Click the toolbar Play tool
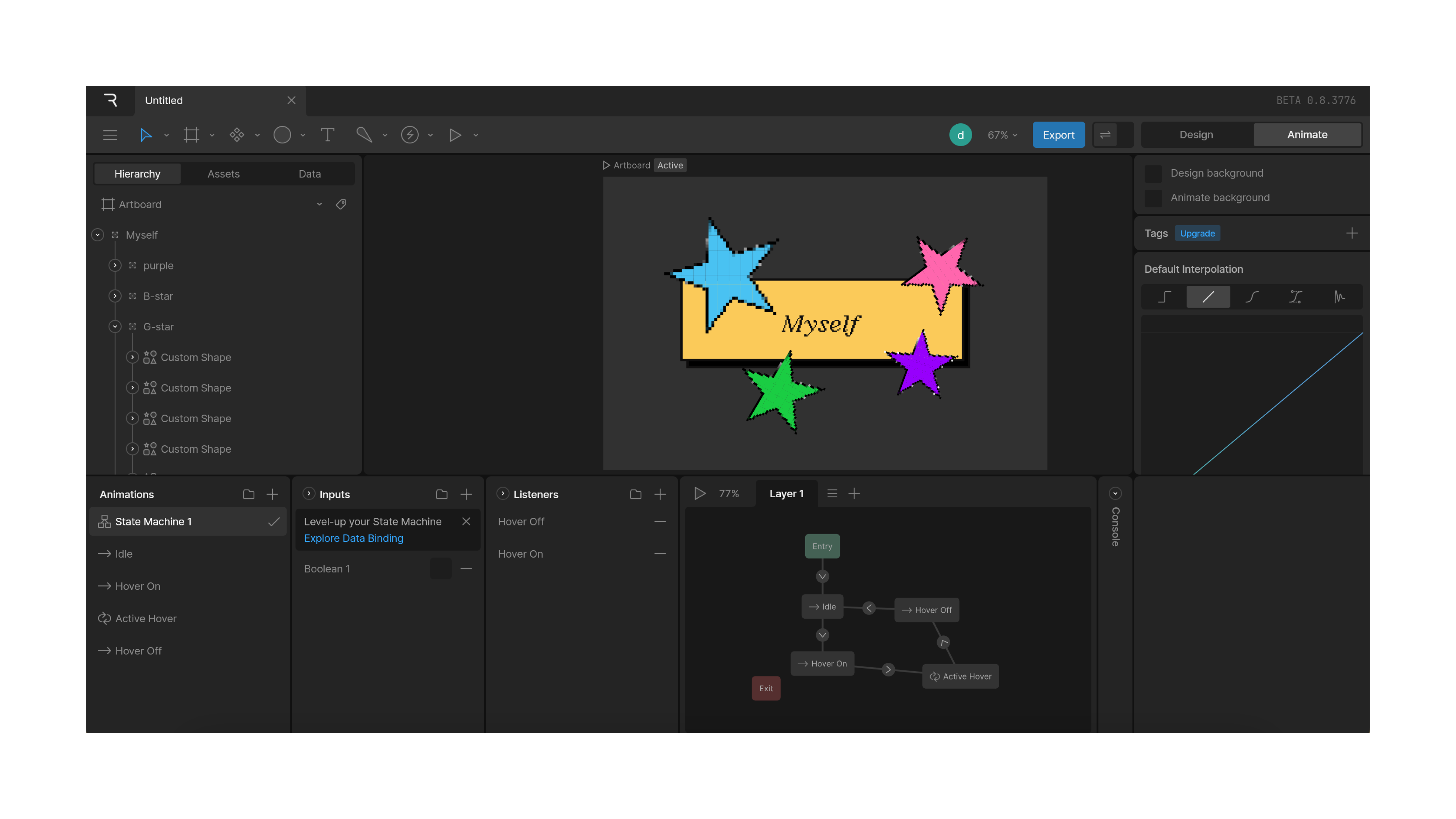The height and width of the screenshot is (819, 1456). pyautogui.click(x=455, y=135)
